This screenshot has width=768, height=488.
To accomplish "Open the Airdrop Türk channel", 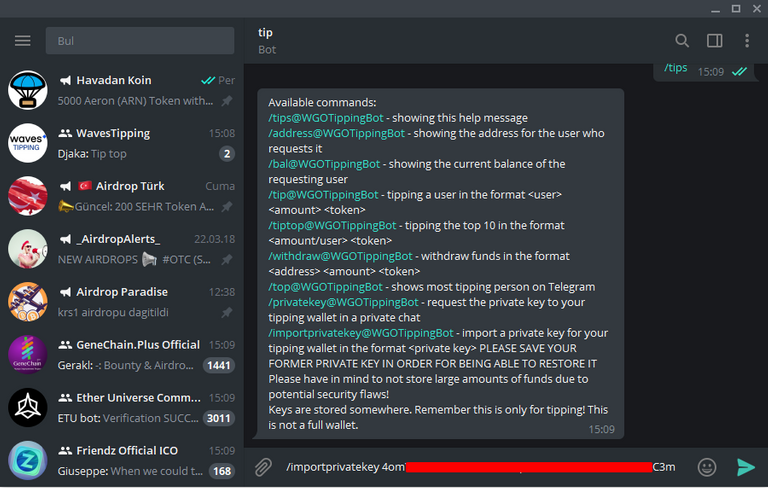I will (122, 196).
